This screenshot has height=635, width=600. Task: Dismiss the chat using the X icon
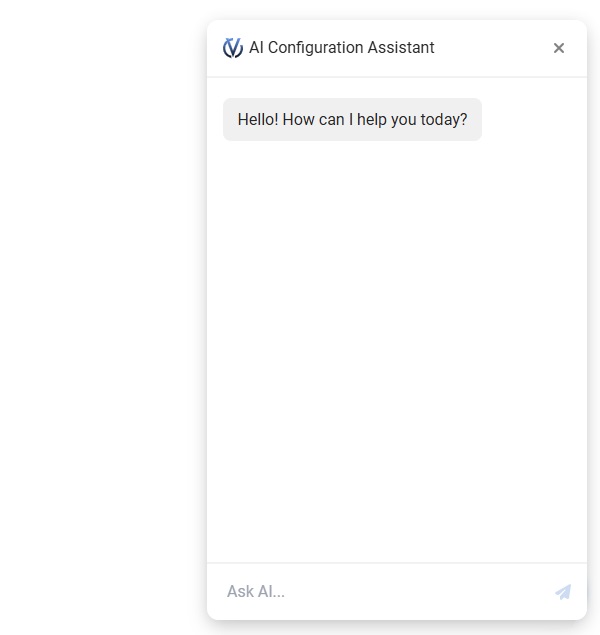coord(559,48)
